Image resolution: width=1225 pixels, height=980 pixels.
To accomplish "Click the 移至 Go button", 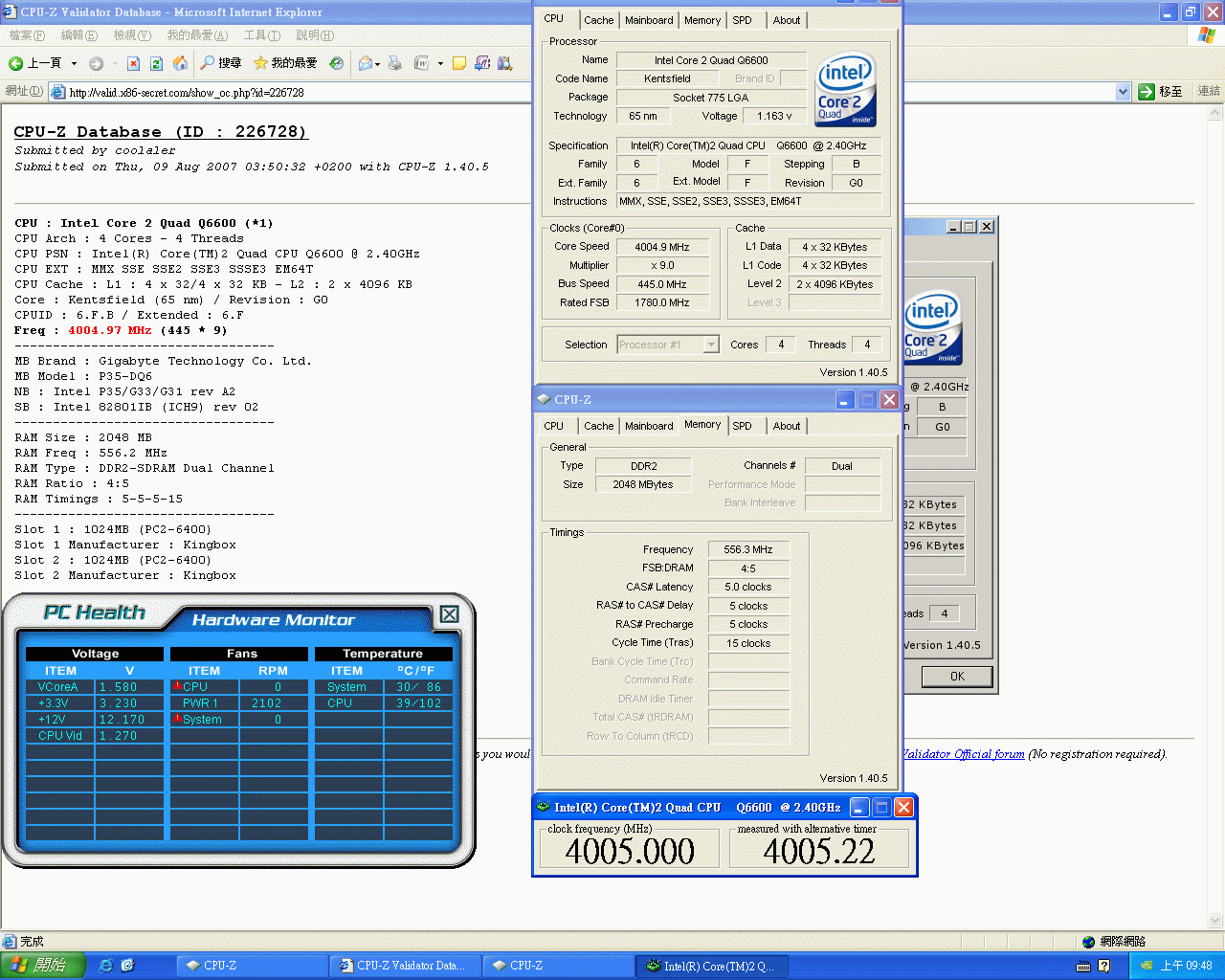I will point(1161,92).
